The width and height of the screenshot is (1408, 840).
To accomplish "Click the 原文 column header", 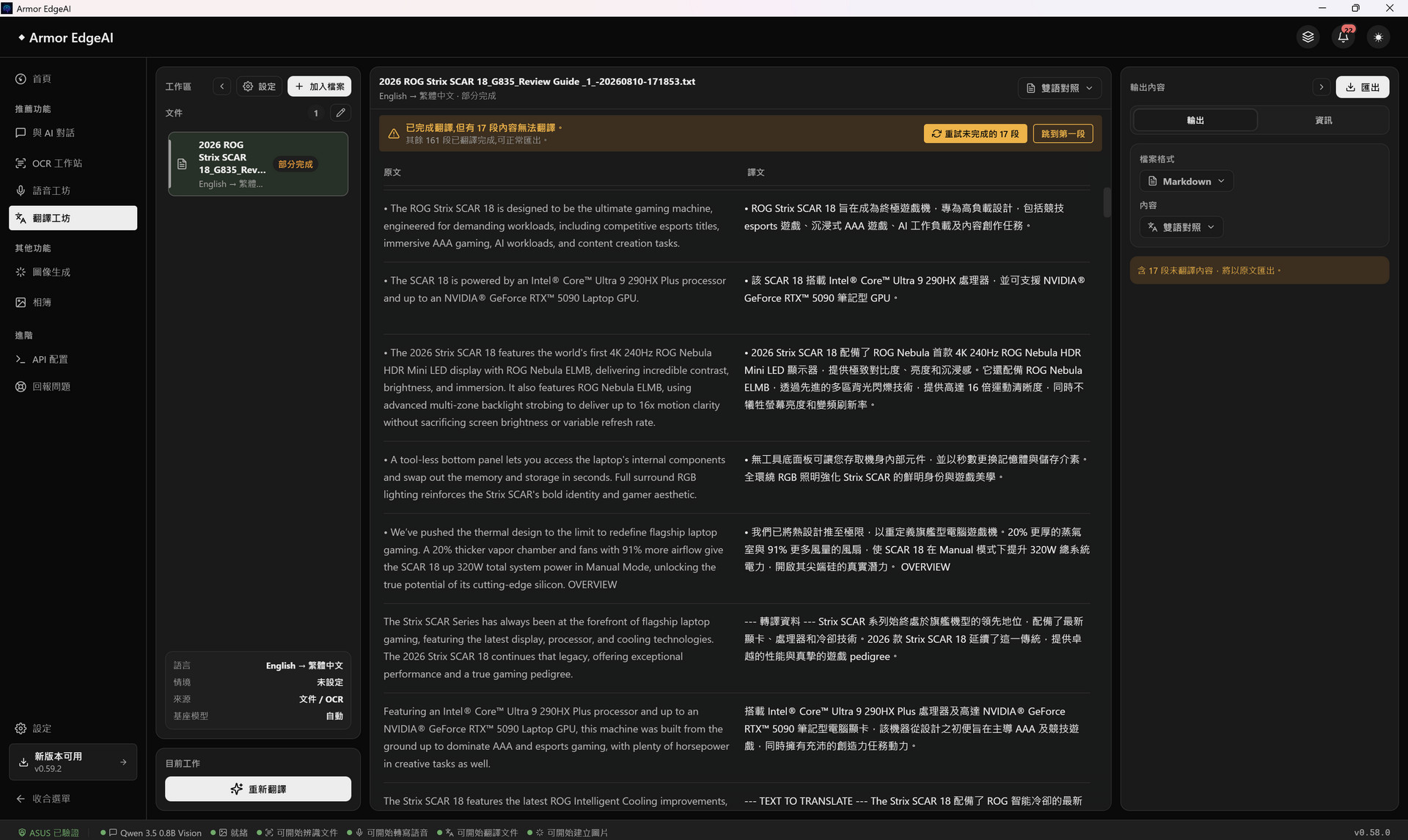I will coord(392,172).
